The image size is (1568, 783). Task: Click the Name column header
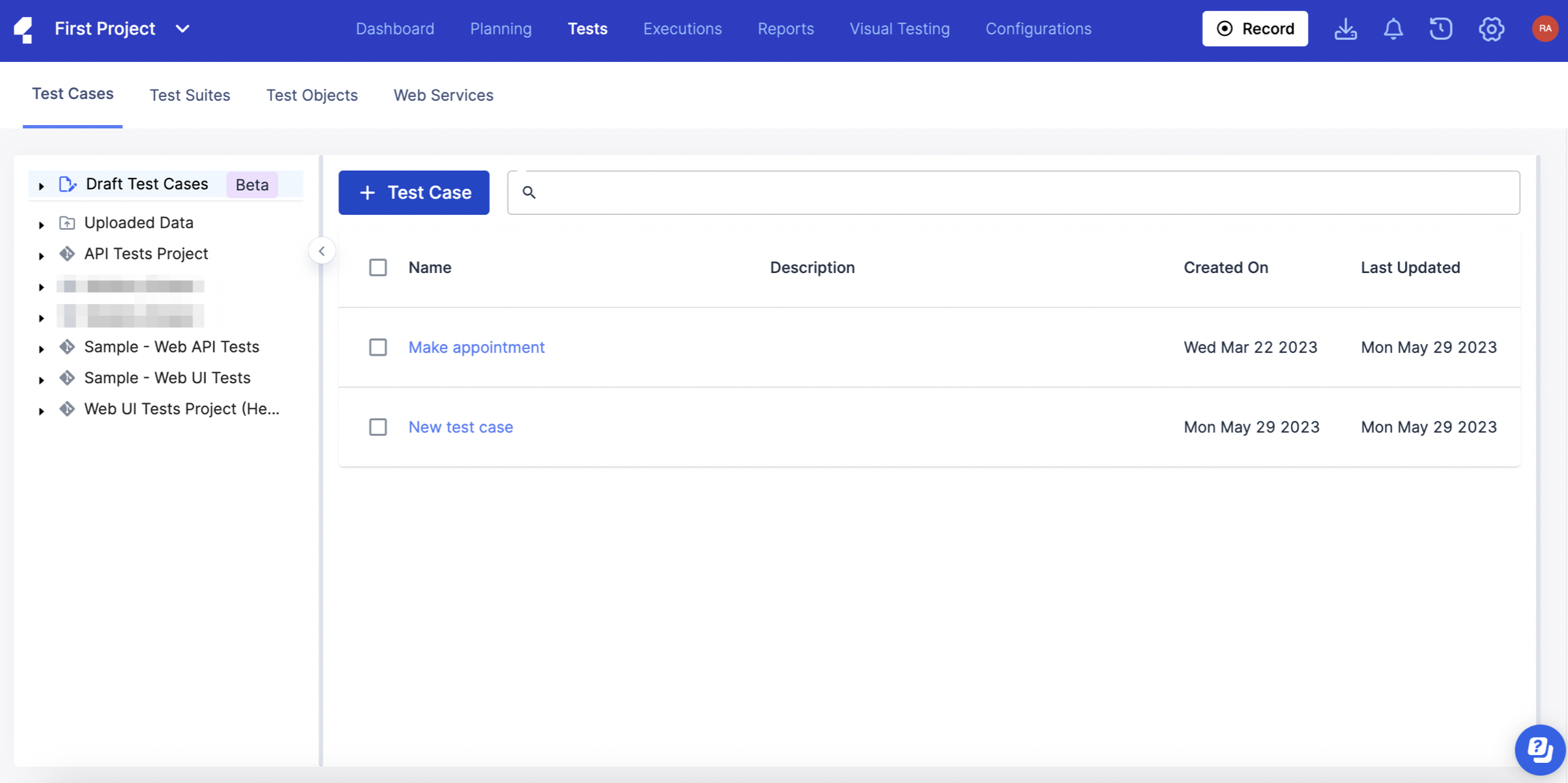pos(429,268)
